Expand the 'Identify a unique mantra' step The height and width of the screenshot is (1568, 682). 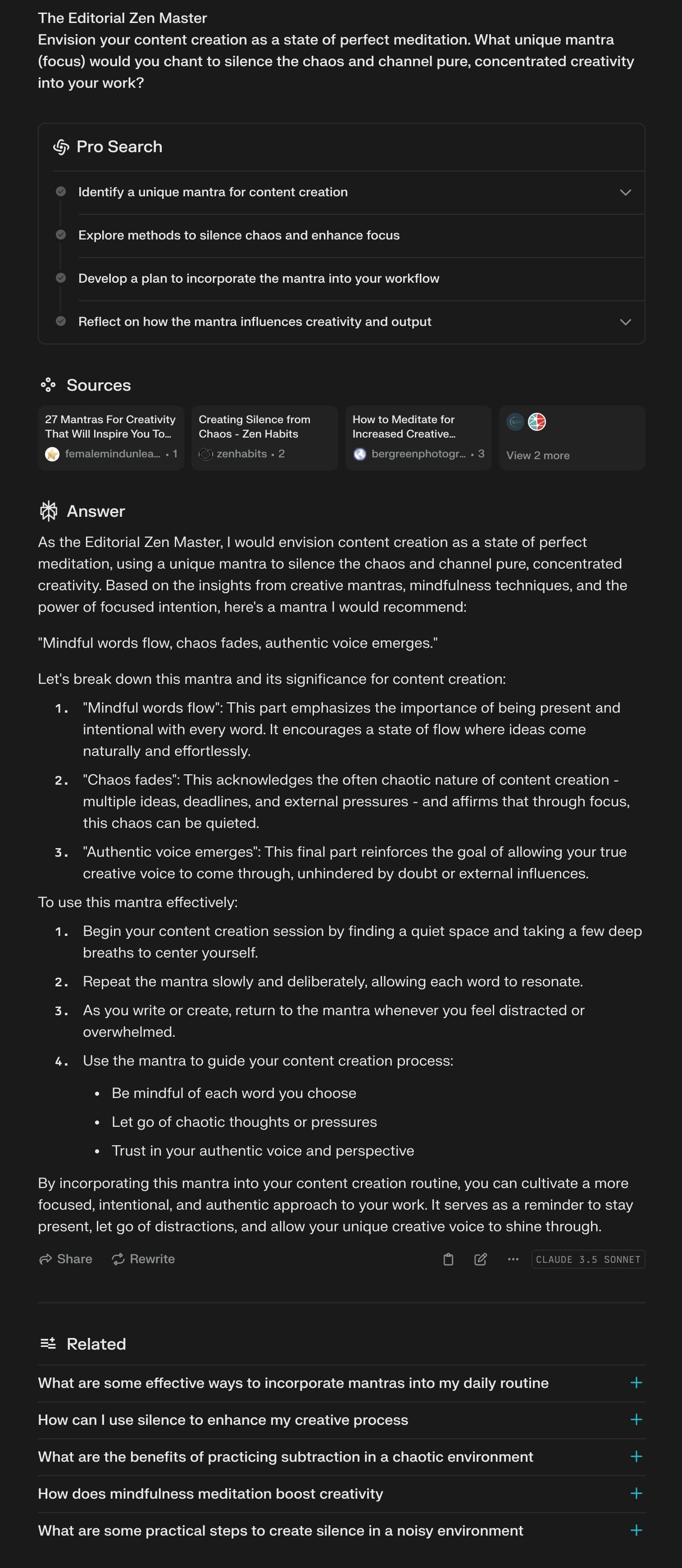click(625, 192)
